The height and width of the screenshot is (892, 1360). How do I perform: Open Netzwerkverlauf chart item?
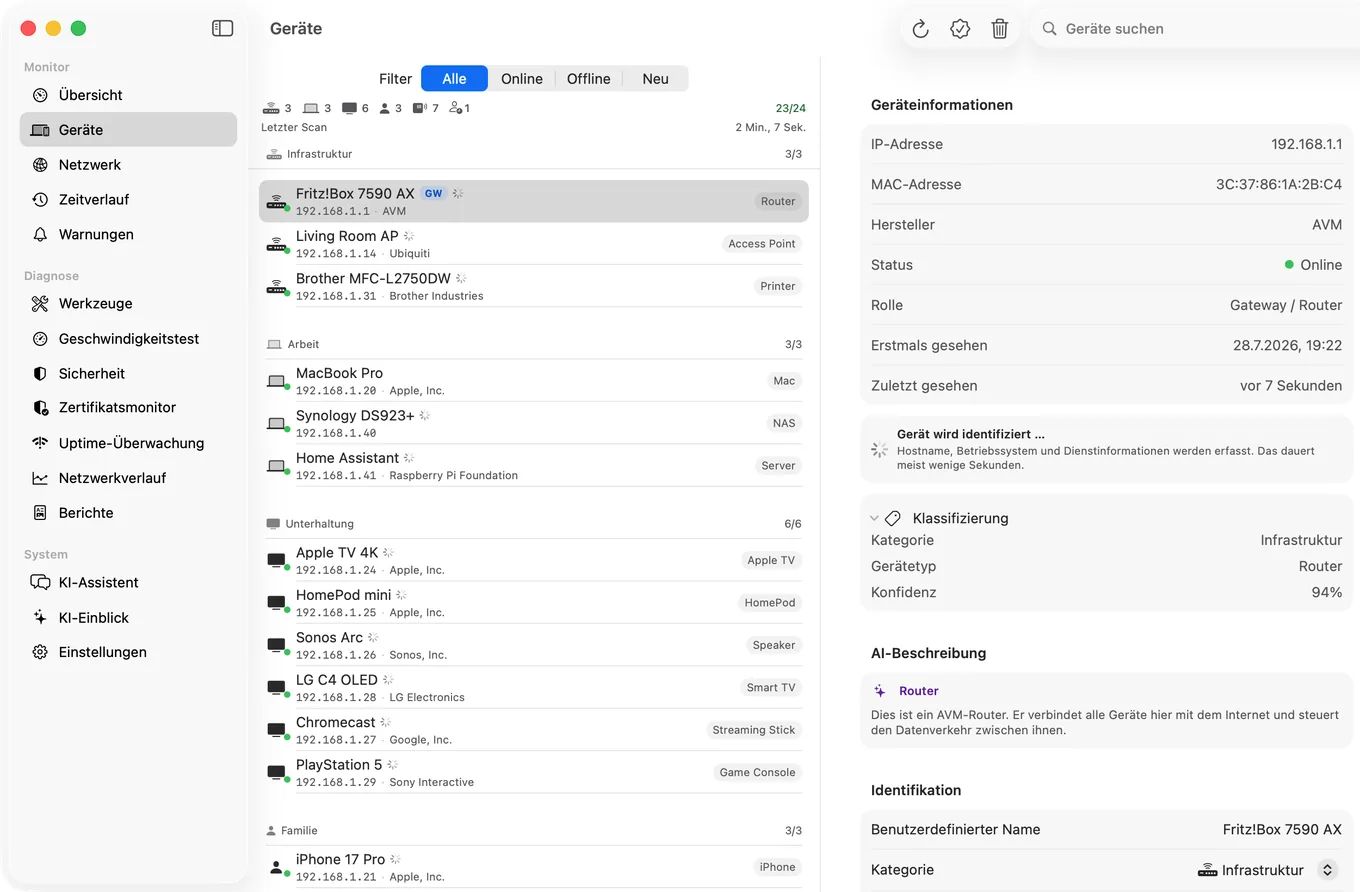point(128,478)
